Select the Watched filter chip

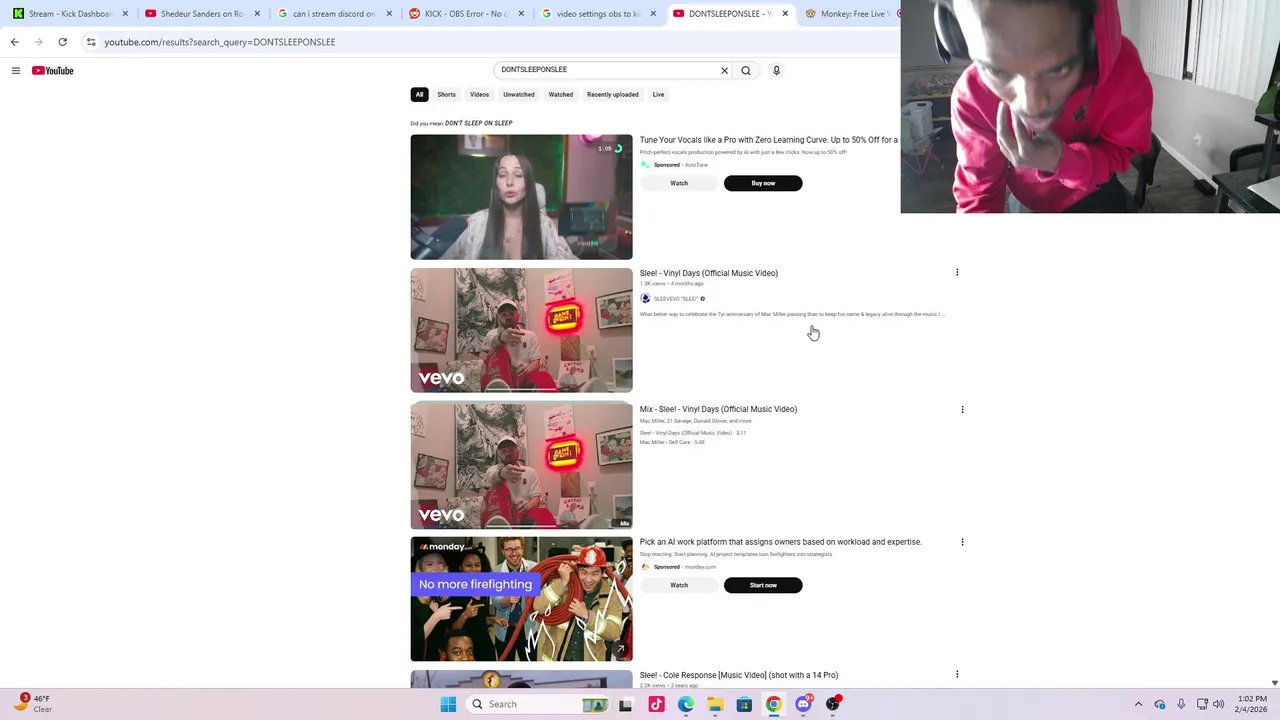pyautogui.click(x=560, y=94)
